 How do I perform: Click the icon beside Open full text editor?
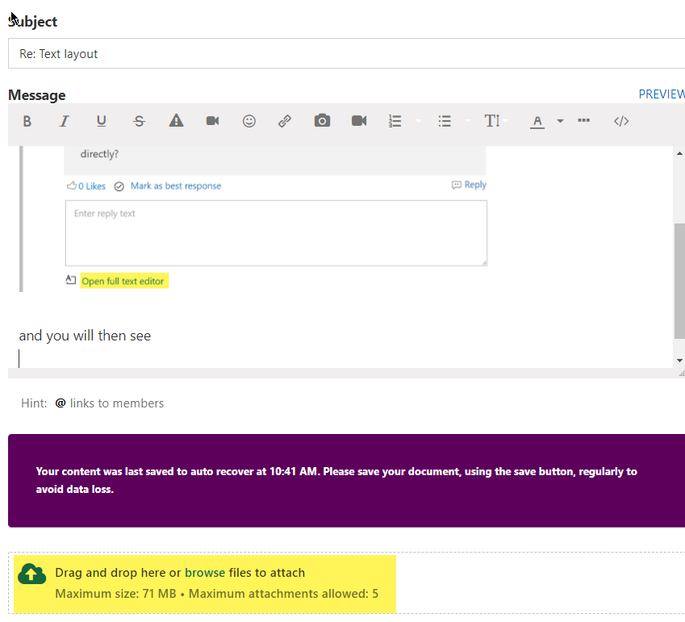coord(71,280)
